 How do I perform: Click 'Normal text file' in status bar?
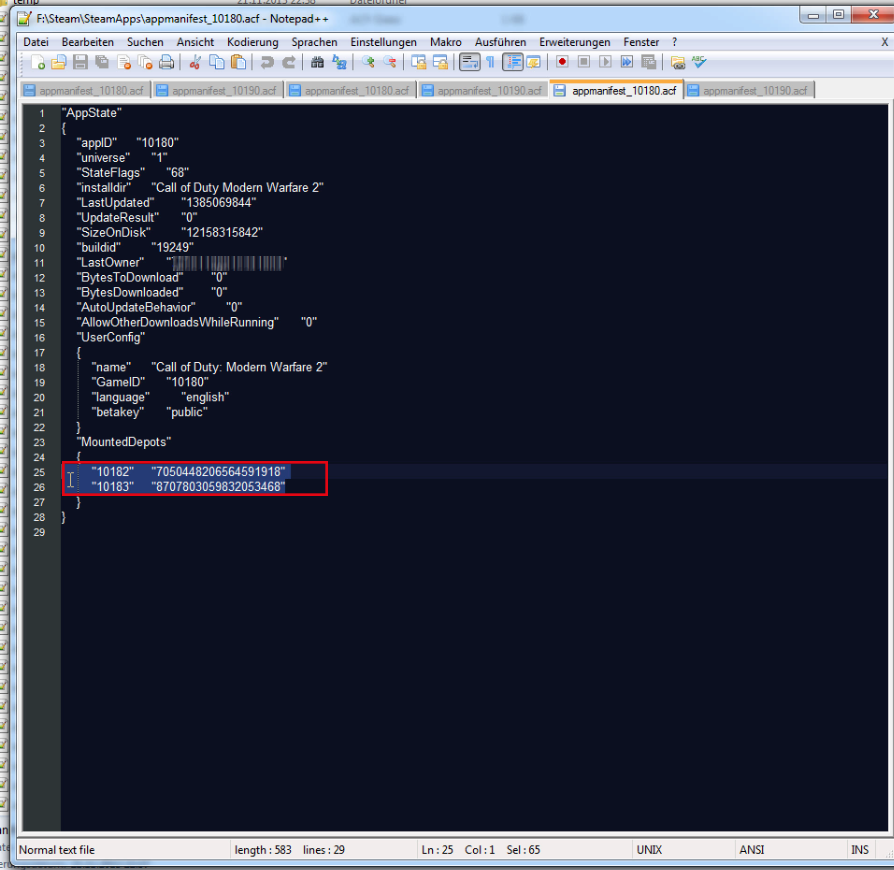coord(56,850)
